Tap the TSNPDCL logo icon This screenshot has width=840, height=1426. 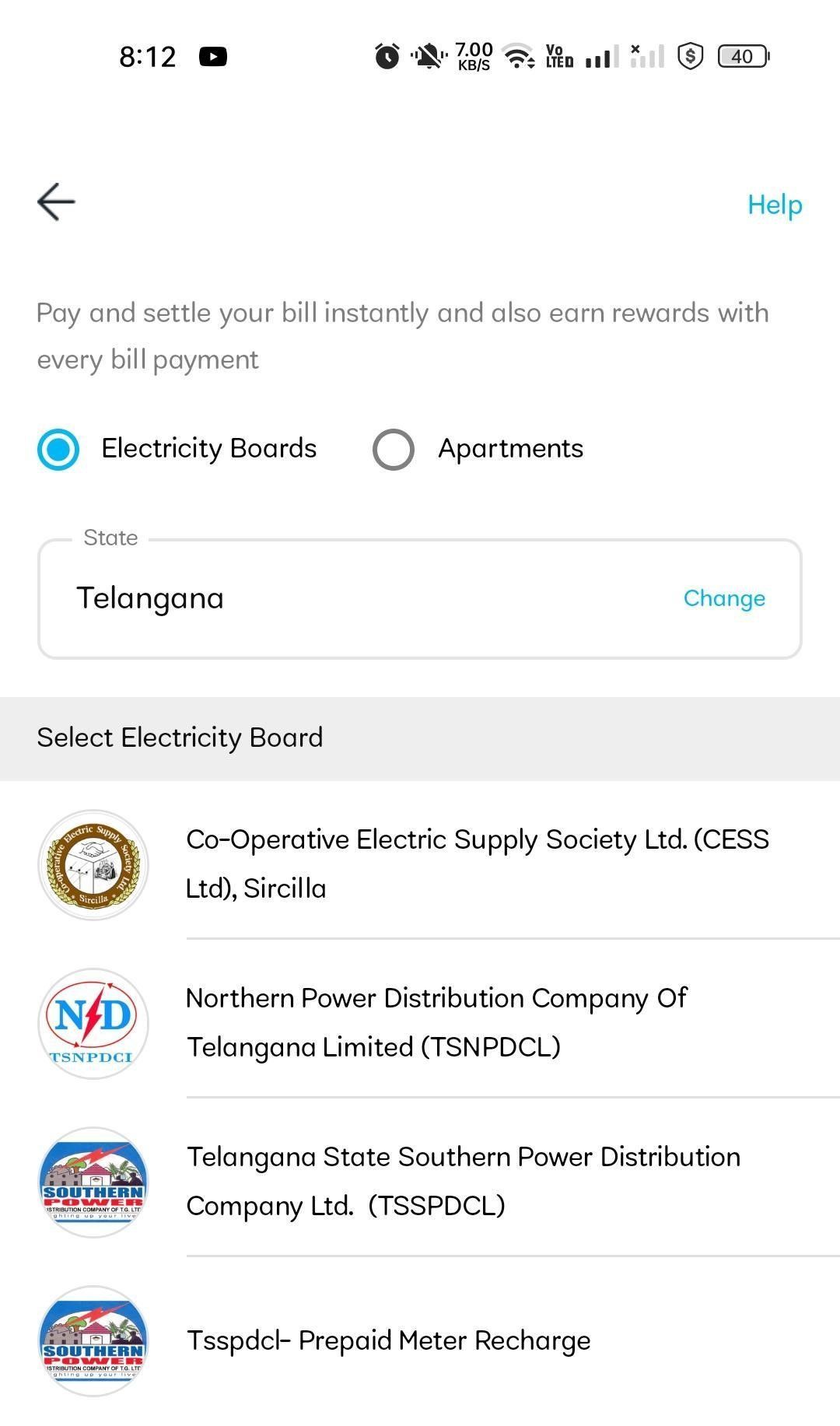point(93,1024)
